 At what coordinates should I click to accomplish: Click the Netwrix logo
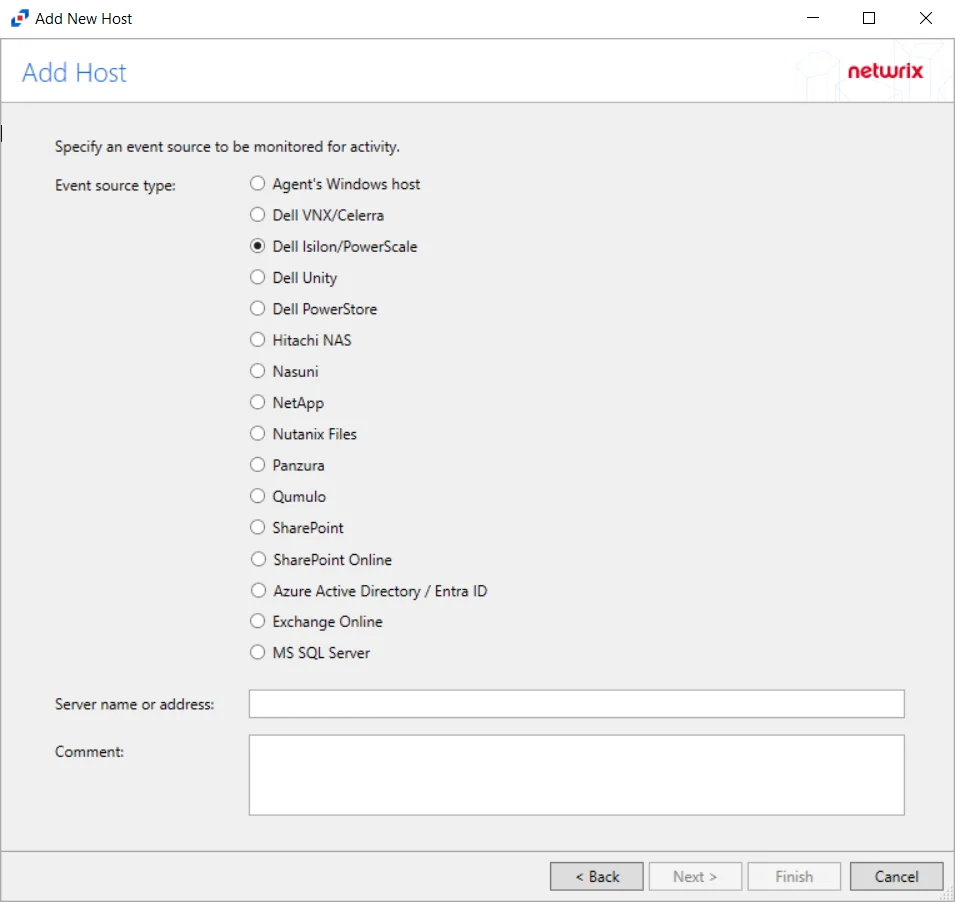click(886, 71)
